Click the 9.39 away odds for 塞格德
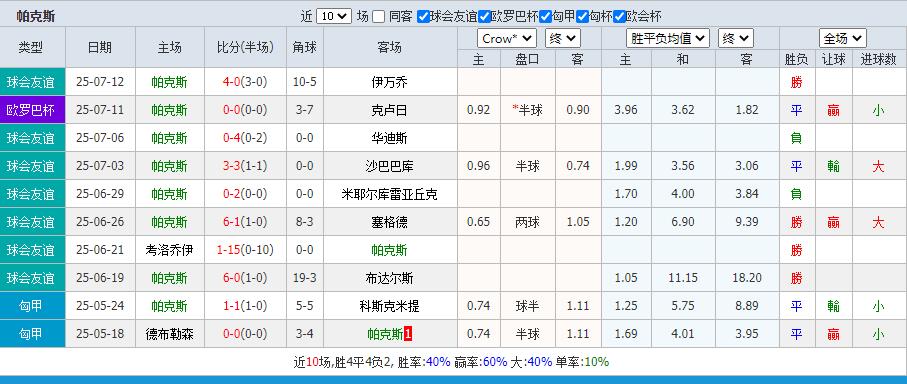907x384 pixels. (747, 222)
